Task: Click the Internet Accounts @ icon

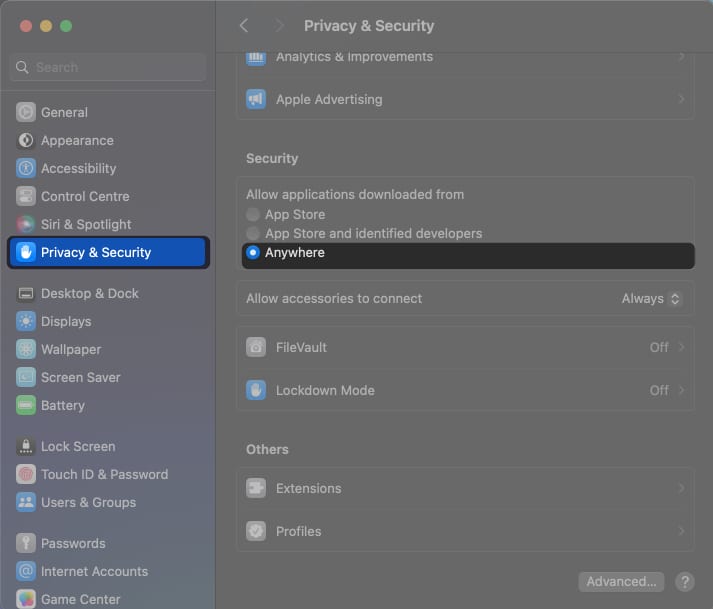Action: point(26,571)
